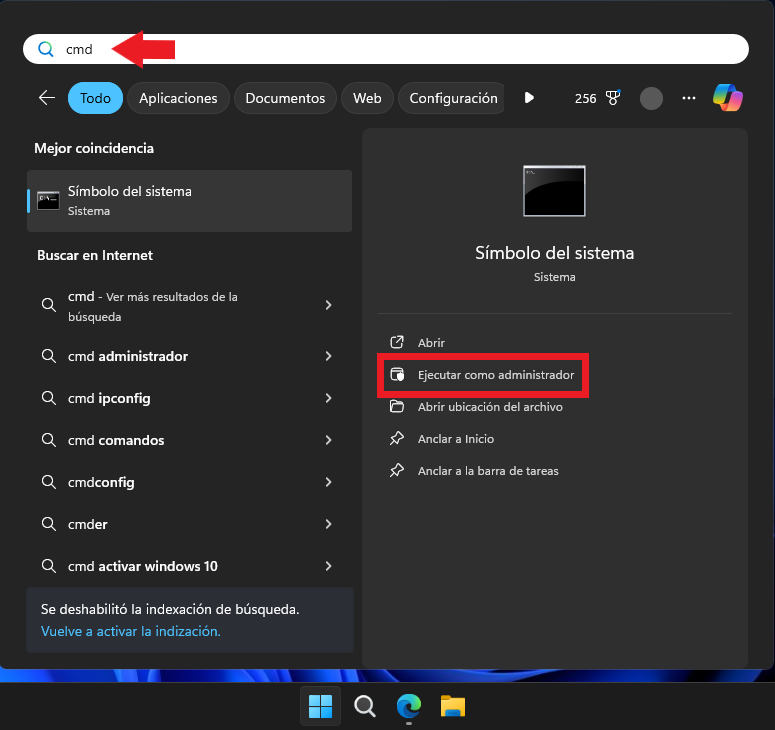Screen dimensions: 775x730
Task: Select 'cmder' web suggestion
Action: (x=189, y=524)
